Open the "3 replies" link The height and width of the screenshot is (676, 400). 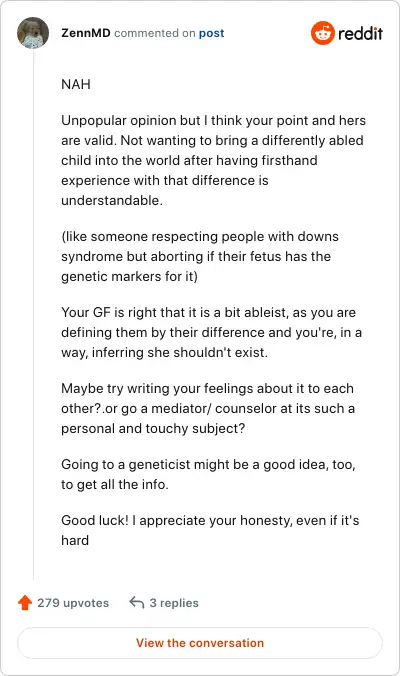coord(174,603)
